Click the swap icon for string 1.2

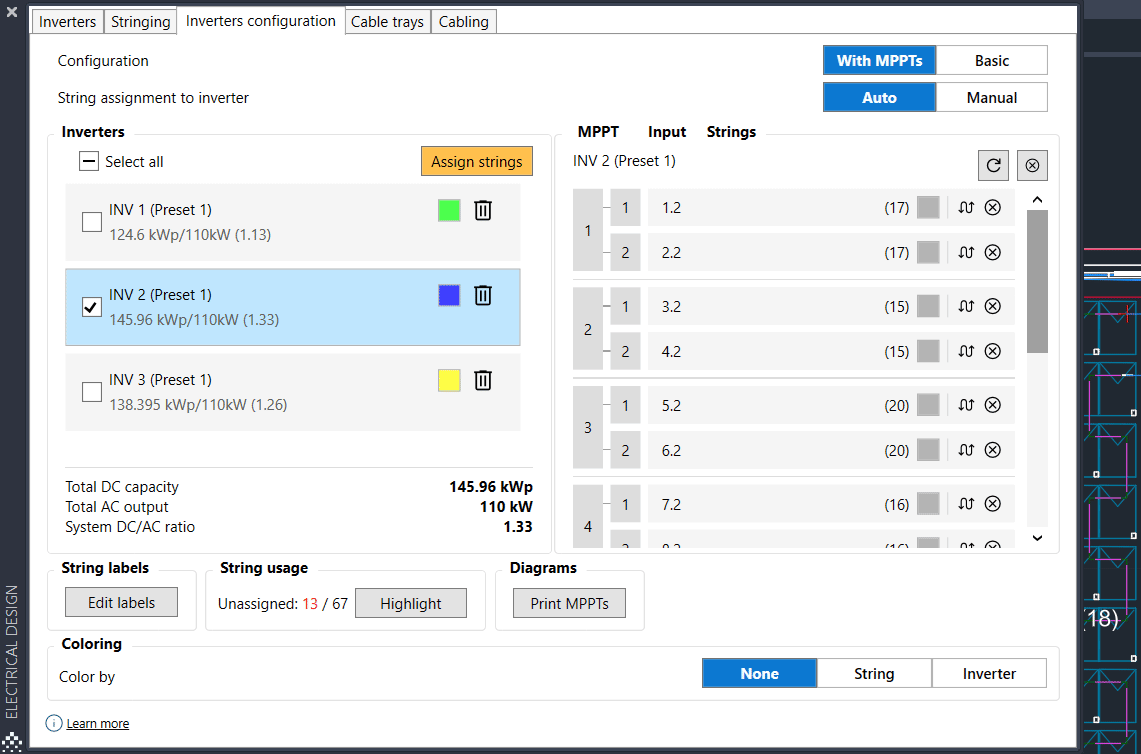tap(966, 207)
